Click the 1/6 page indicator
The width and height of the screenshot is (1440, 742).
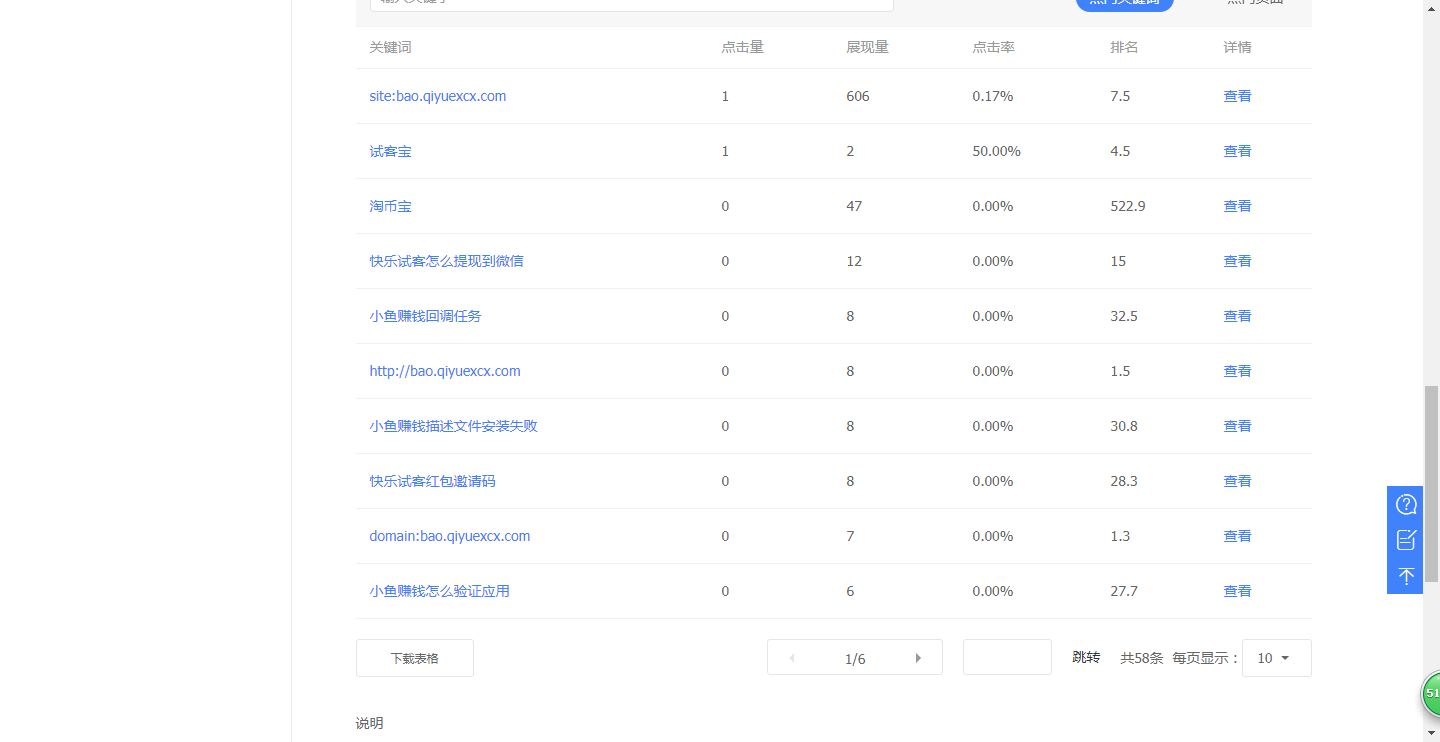coord(855,659)
